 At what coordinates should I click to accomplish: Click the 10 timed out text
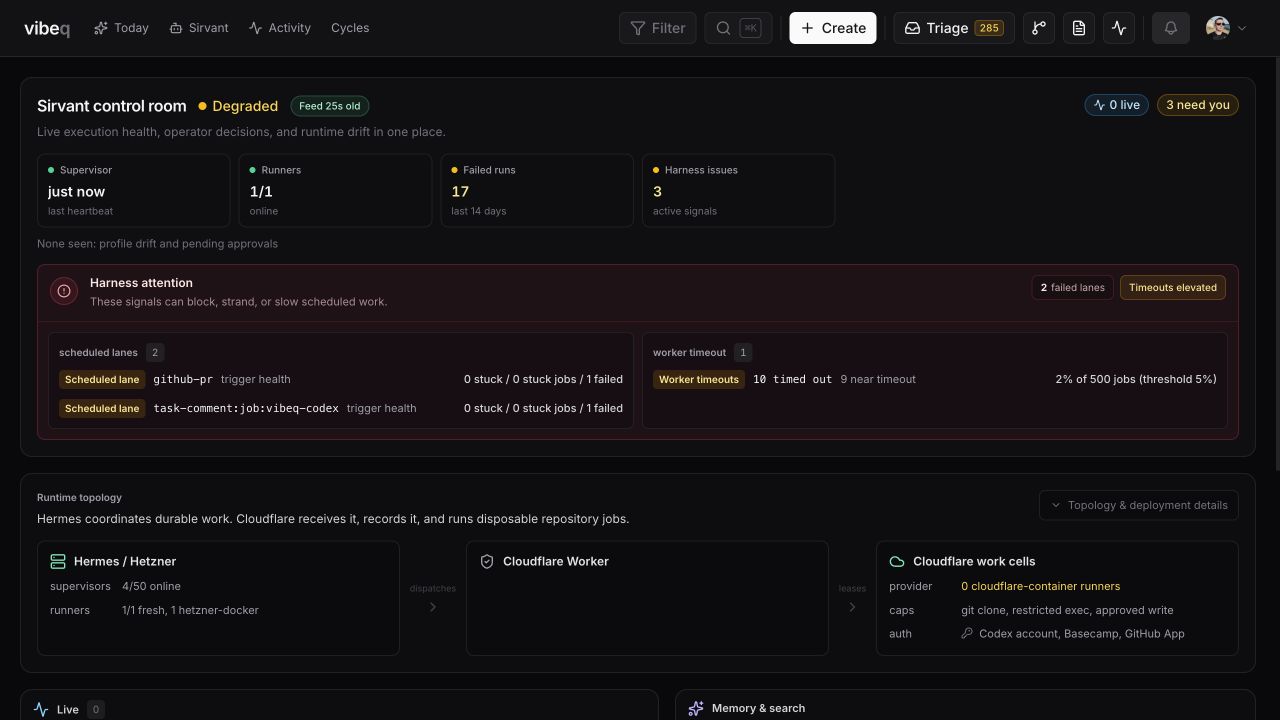click(792, 380)
